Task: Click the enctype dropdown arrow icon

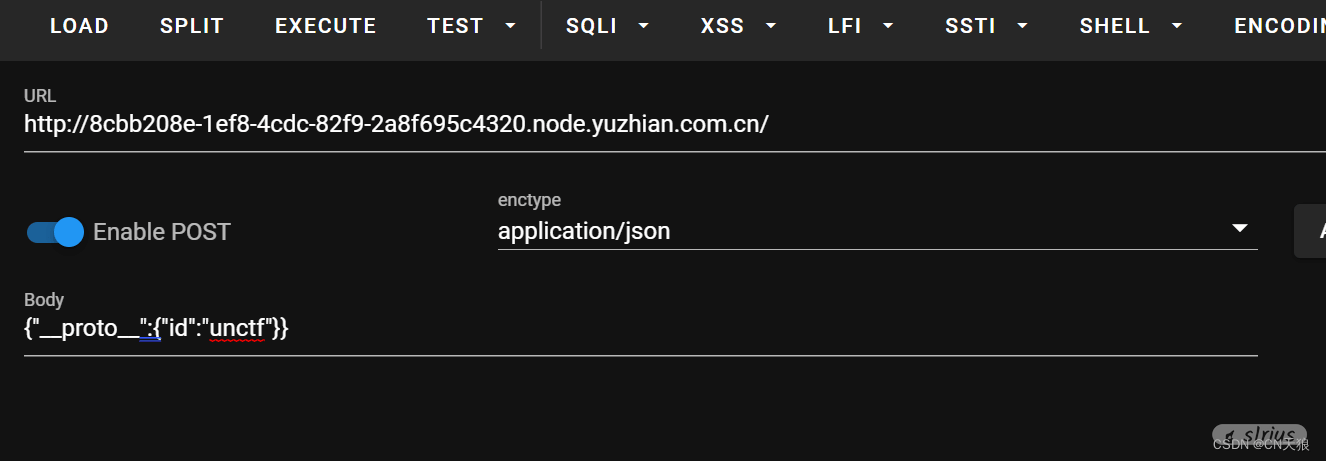Action: (x=1240, y=228)
